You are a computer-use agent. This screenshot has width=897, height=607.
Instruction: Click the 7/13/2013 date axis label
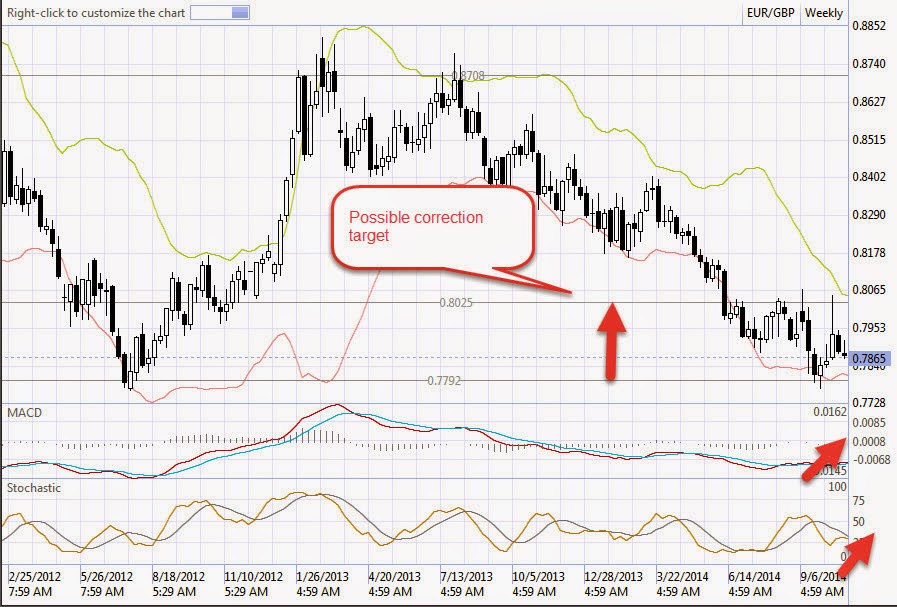[467, 576]
